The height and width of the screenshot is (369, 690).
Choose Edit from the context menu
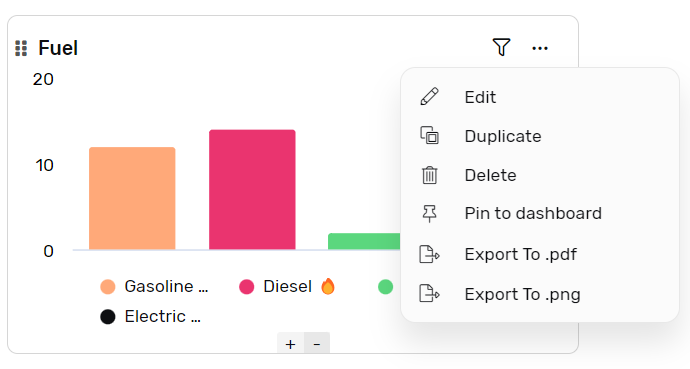pos(540,97)
